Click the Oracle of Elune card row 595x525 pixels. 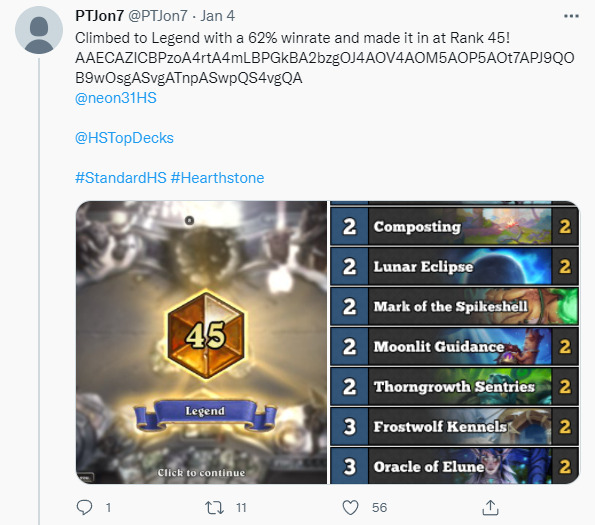[x=455, y=466]
